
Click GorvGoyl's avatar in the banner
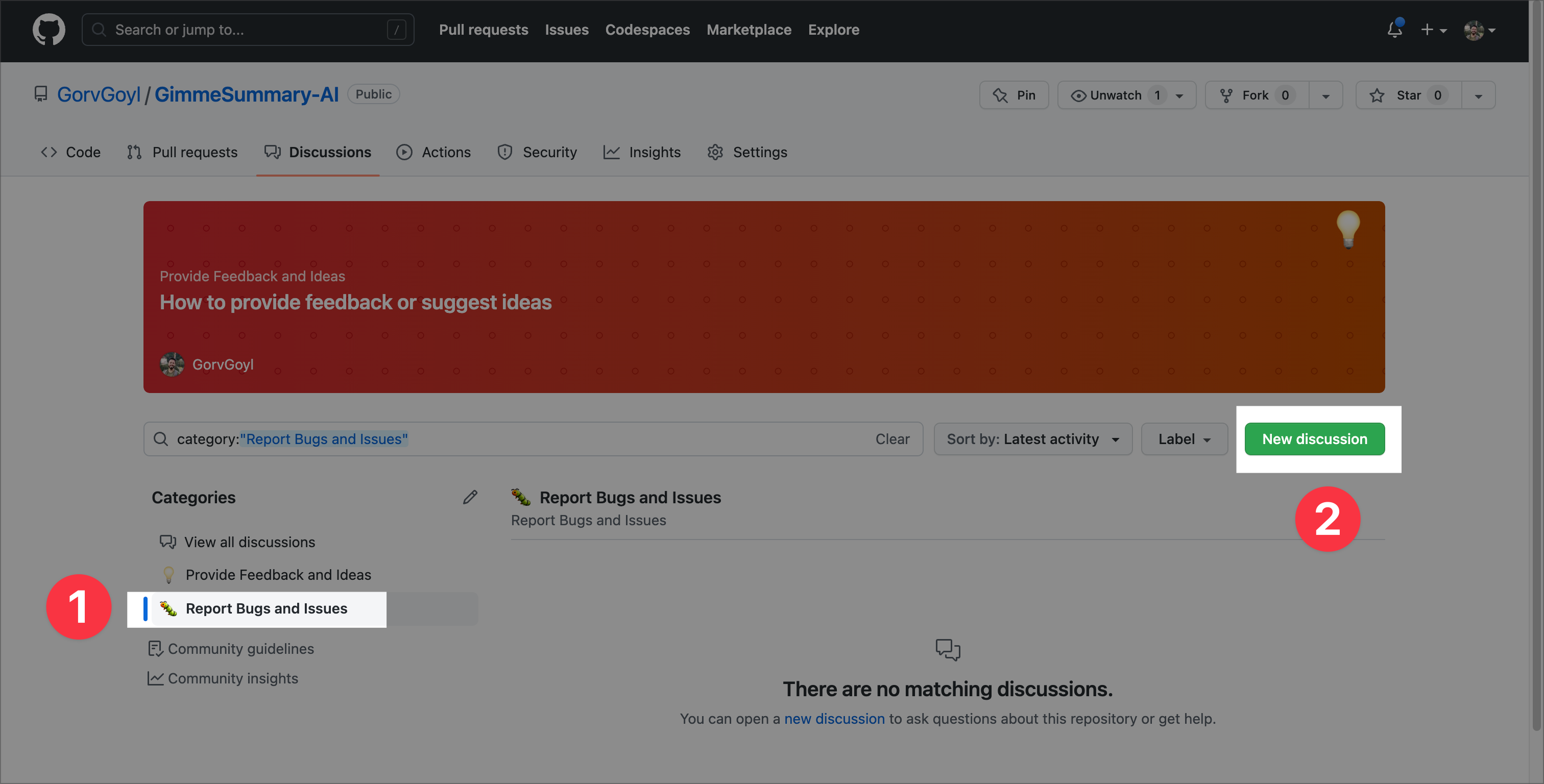172,364
